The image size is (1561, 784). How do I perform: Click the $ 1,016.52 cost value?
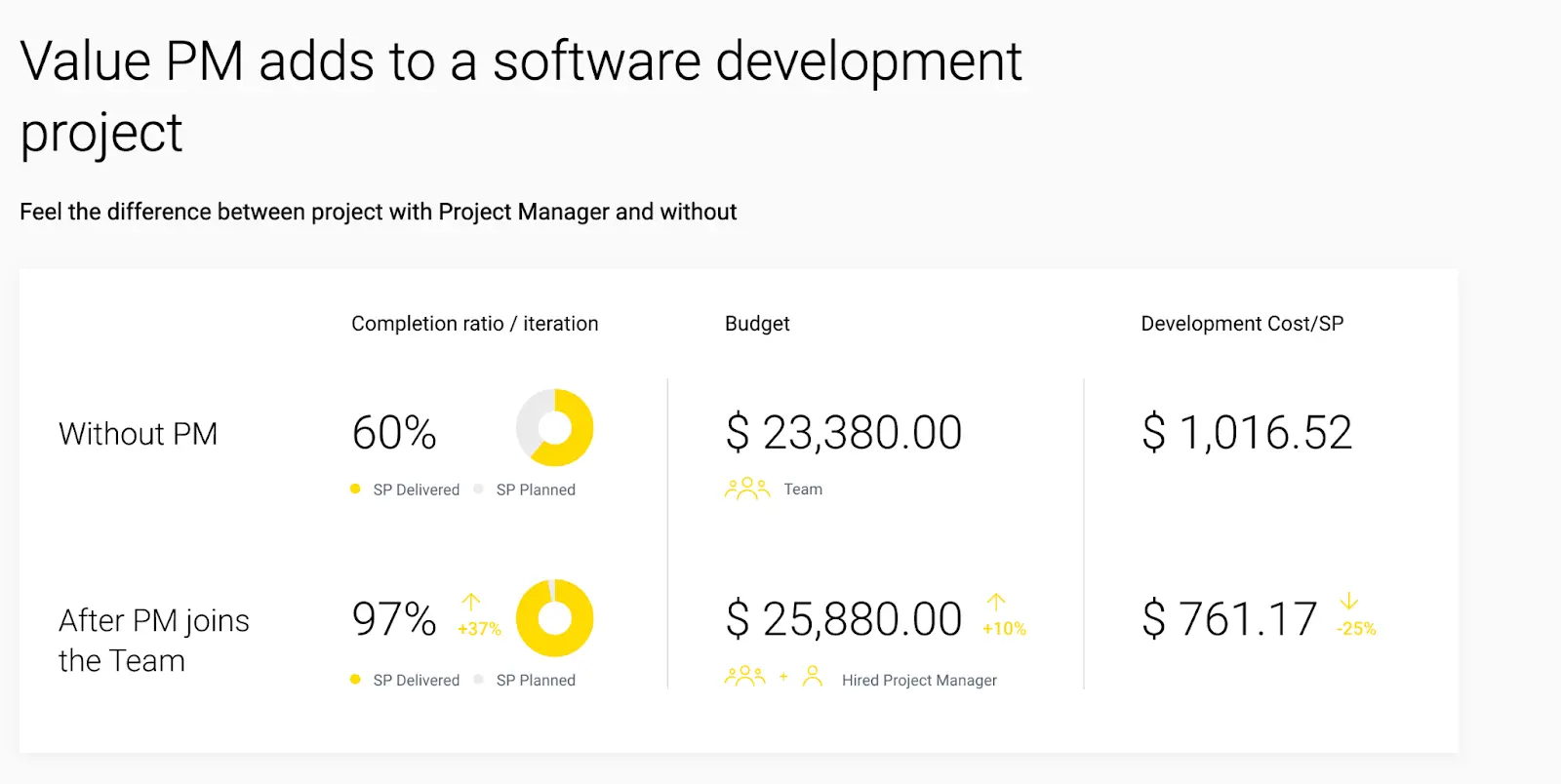[x=1247, y=433]
